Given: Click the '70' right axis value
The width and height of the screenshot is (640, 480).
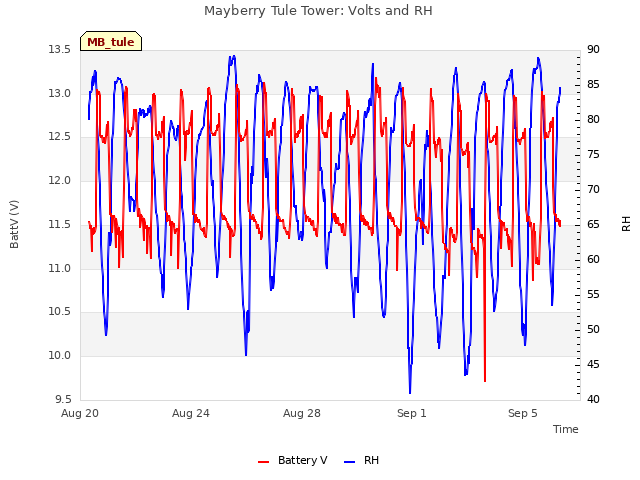Looking at the screenshot, I should click(x=593, y=190).
